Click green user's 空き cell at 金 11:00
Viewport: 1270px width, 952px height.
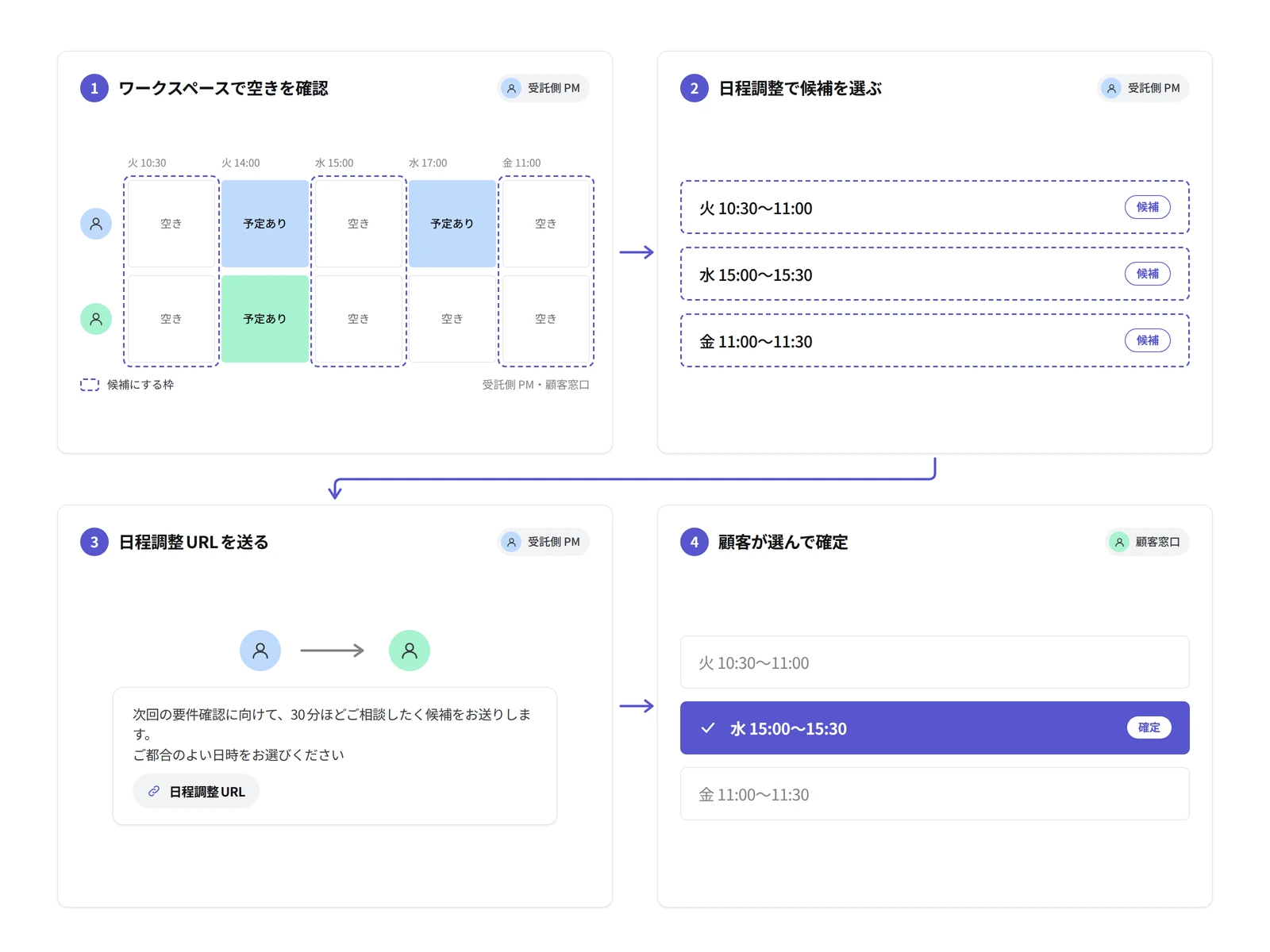546,319
